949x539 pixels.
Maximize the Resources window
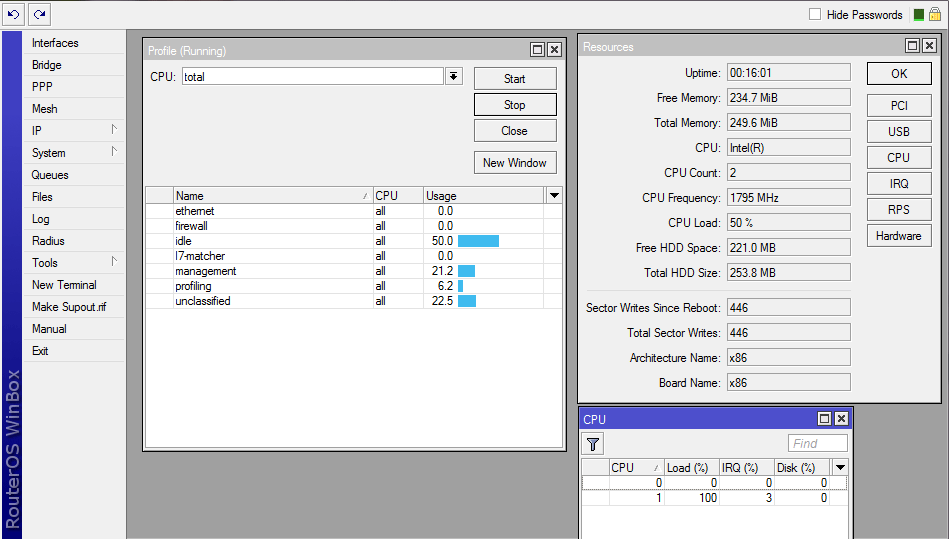point(913,45)
